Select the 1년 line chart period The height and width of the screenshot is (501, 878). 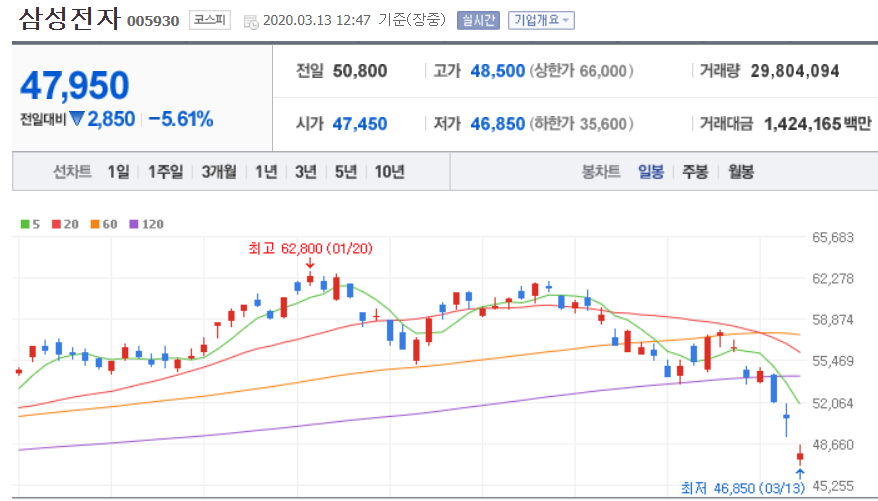tap(266, 171)
